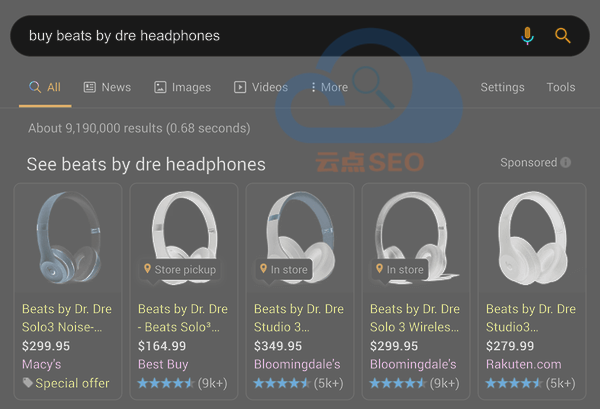
Task: Click star rating on Rakuten.com card
Action: point(514,383)
